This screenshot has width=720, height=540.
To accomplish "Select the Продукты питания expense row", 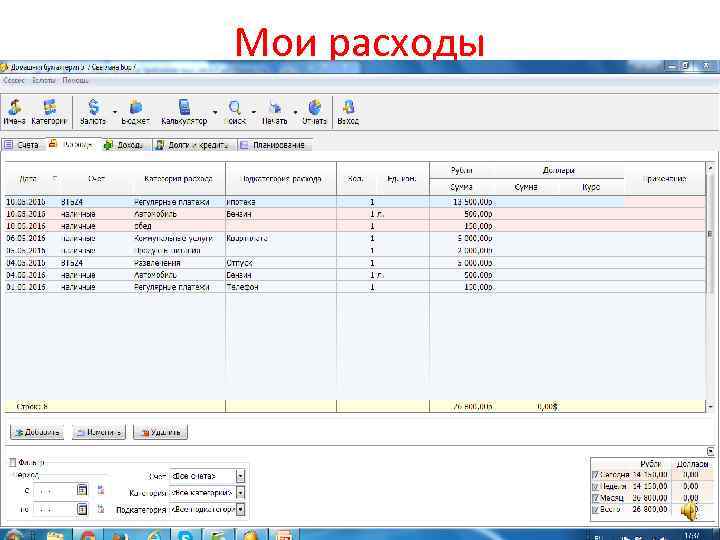I will [x=355, y=251].
